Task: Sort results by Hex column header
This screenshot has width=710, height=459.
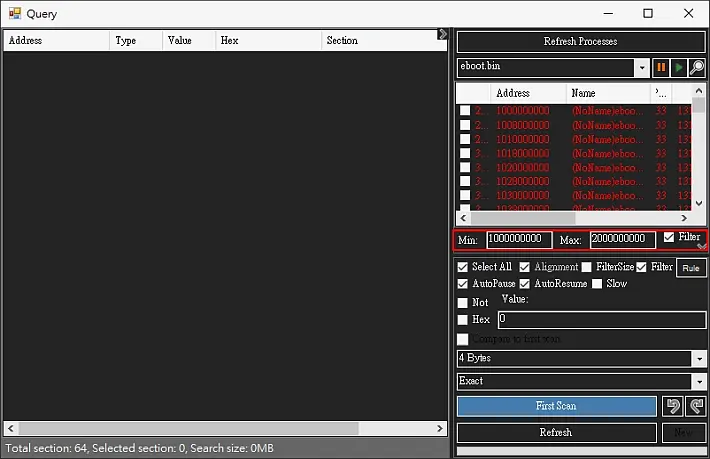Action: (x=268, y=40)
